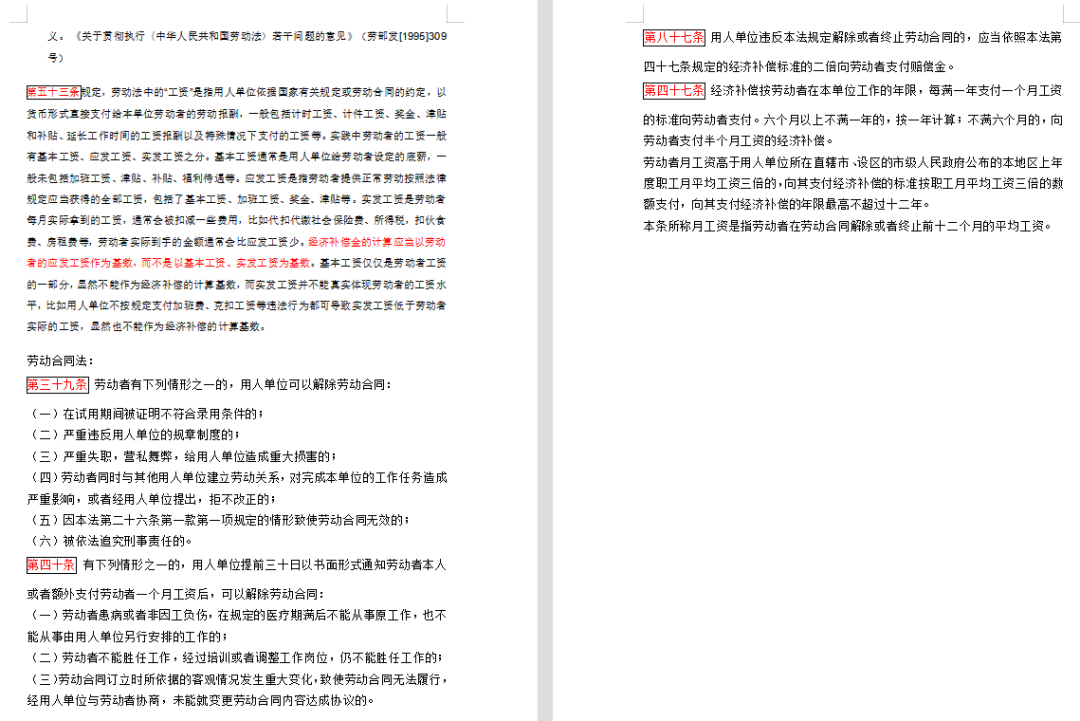Click the line starting "(三)劳动合同订立时所依据"
Image resolution: width=1080 pixels, height=721 pixels.
[x=237, y=680]
